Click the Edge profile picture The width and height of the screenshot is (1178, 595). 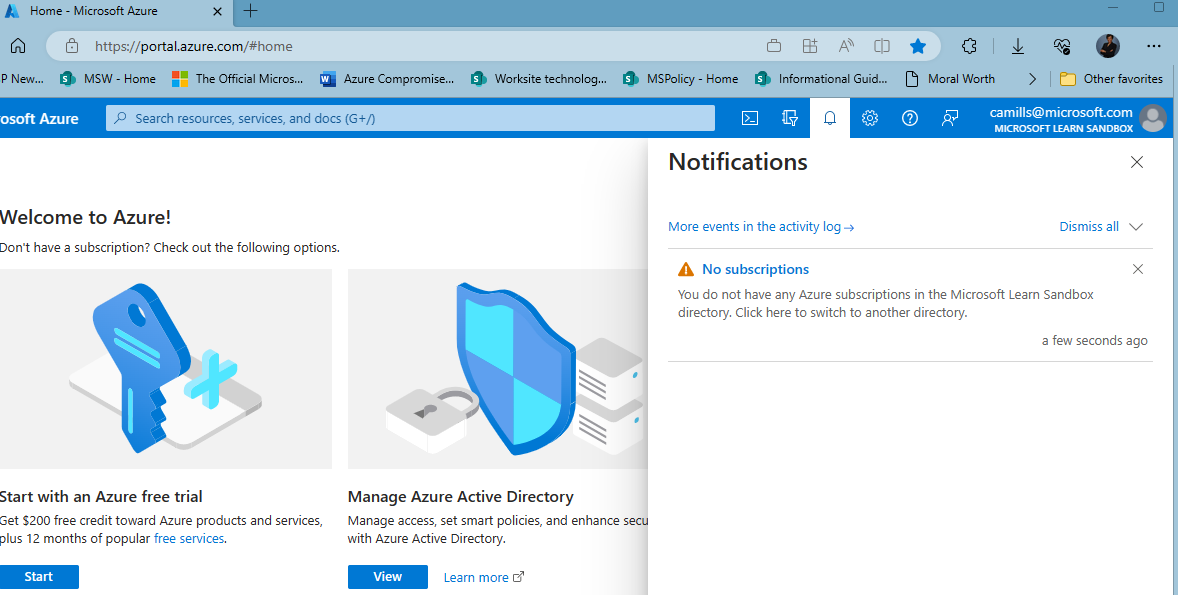click(x=1108, y=46)
